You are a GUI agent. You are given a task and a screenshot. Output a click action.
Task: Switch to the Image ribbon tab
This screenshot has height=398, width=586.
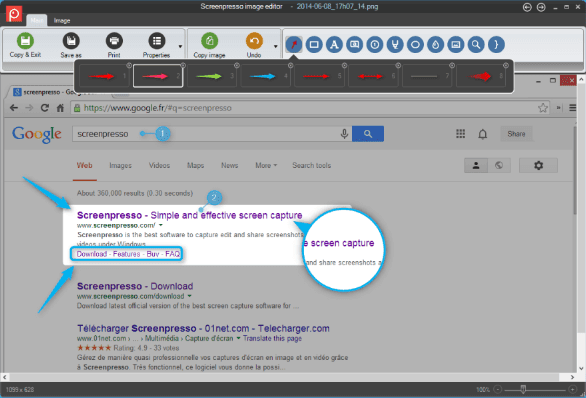[62, 21]
